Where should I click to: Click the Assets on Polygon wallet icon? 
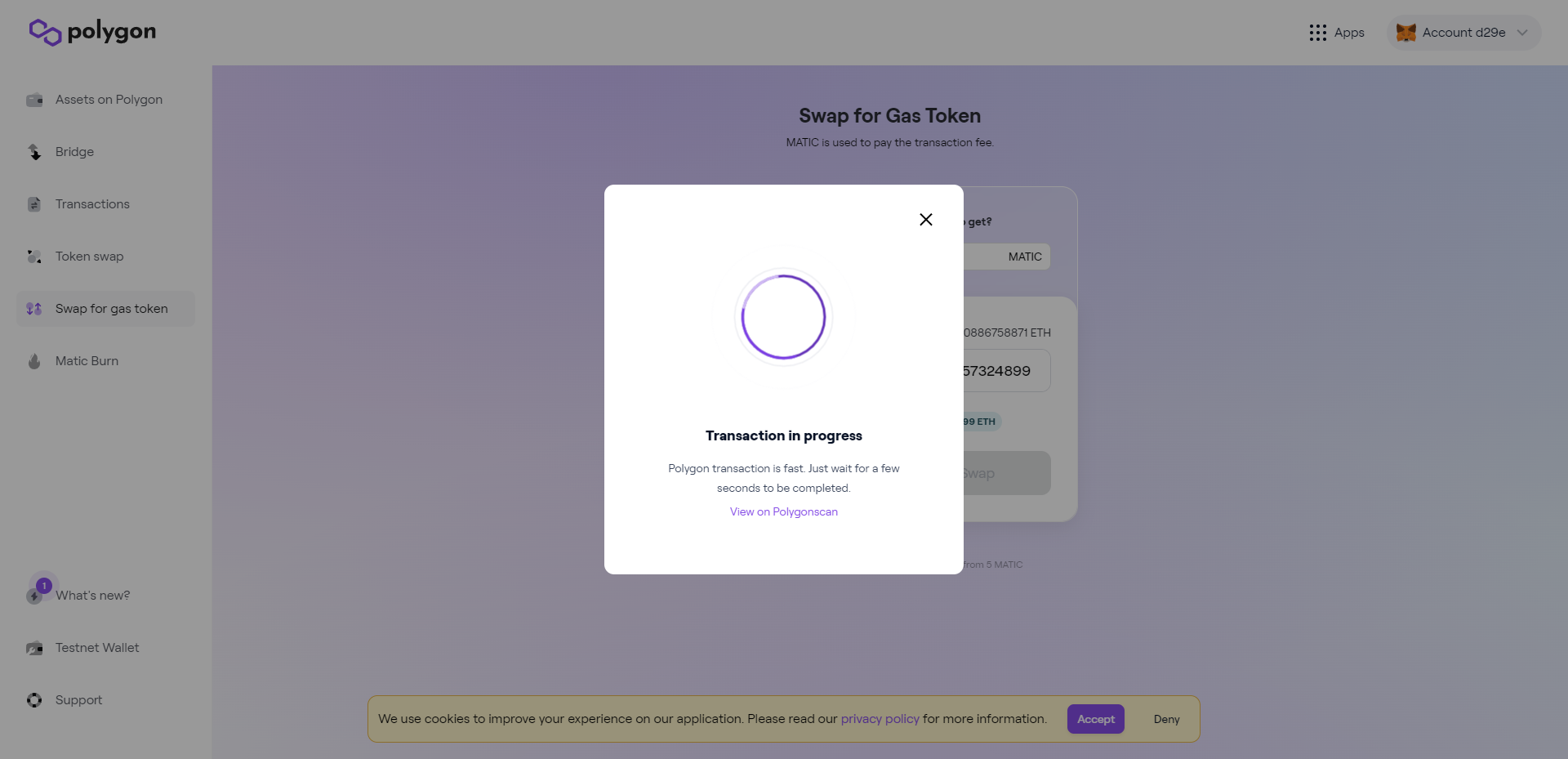34,100
